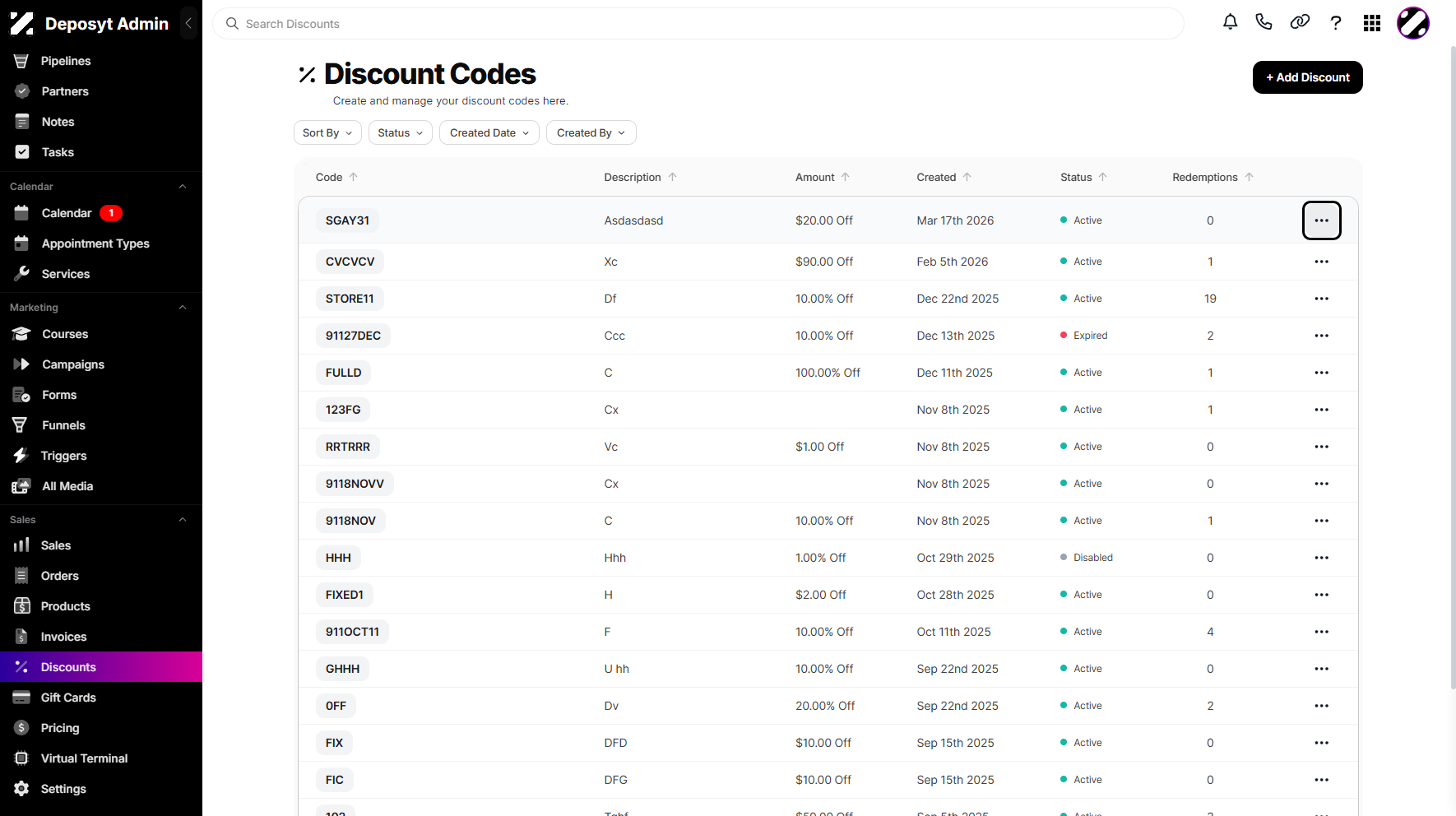The width and height of the screenshot is (1456, 816).
Task: Open Triggers in the sidebar
Action: (101, 456)
